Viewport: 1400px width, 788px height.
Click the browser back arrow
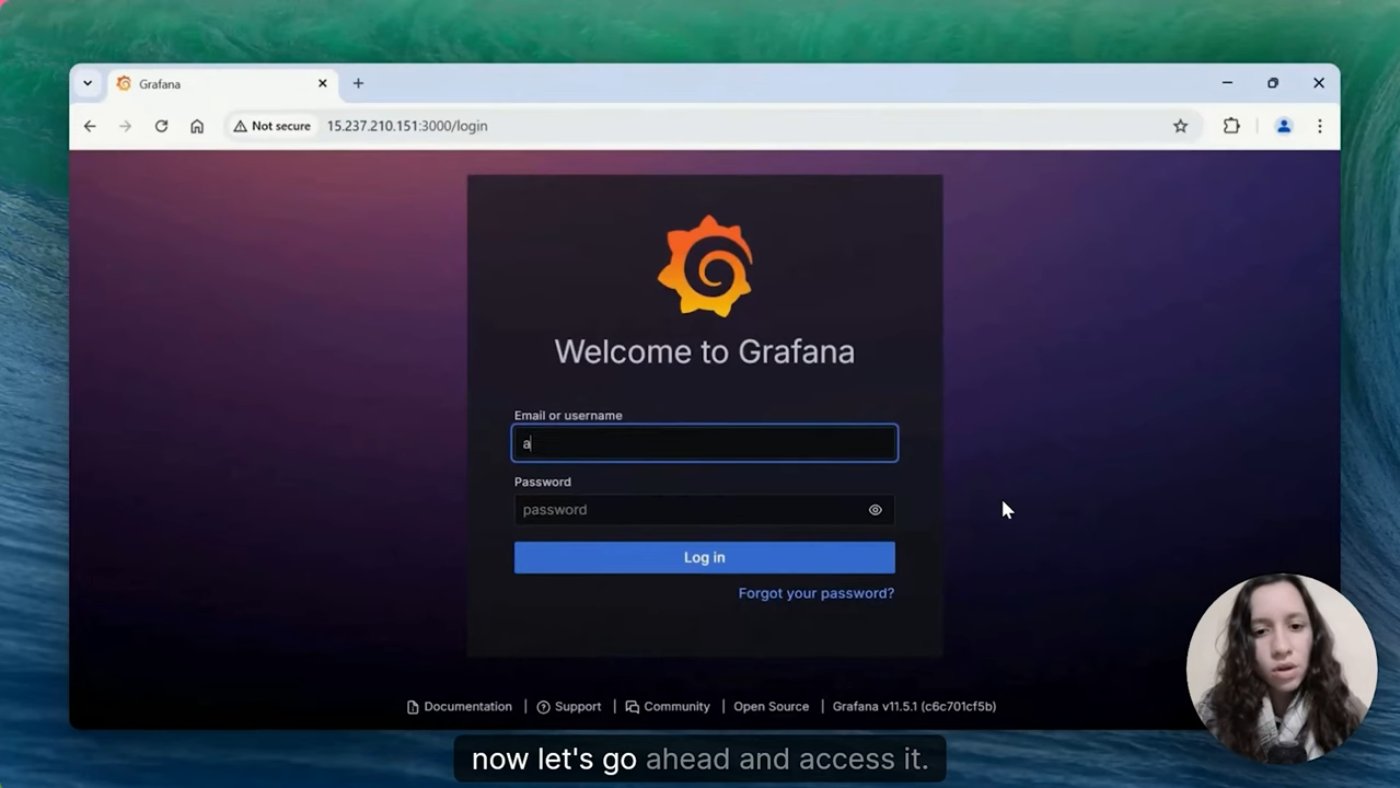pos(90,126)
